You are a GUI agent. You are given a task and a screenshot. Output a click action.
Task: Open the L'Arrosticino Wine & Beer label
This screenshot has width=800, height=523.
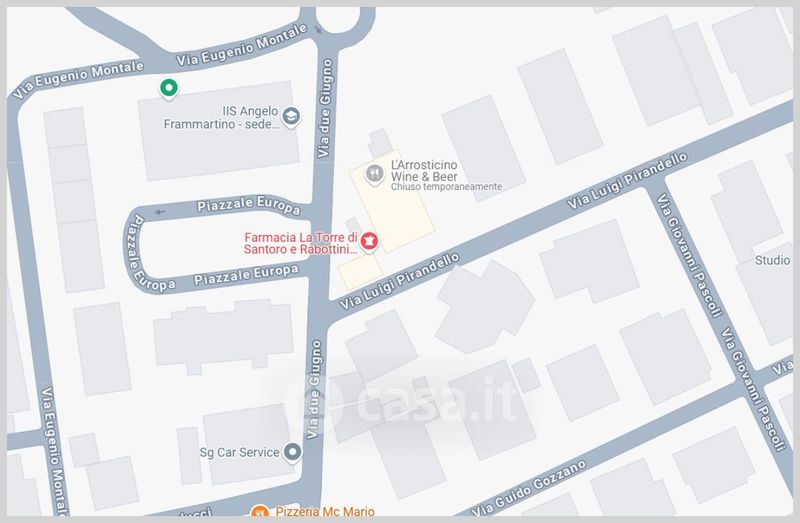click(x=424, y=171)
